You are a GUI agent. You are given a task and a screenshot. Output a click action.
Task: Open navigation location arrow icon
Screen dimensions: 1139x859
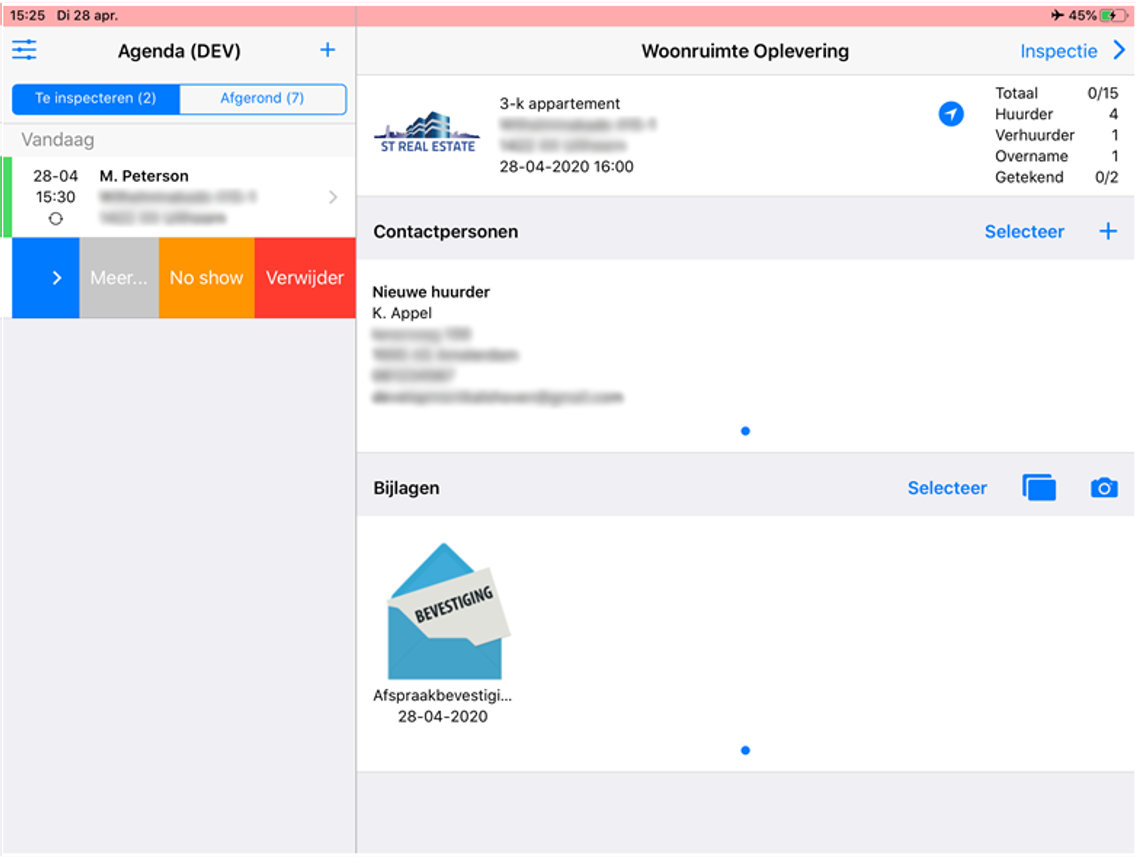point(951,114)
